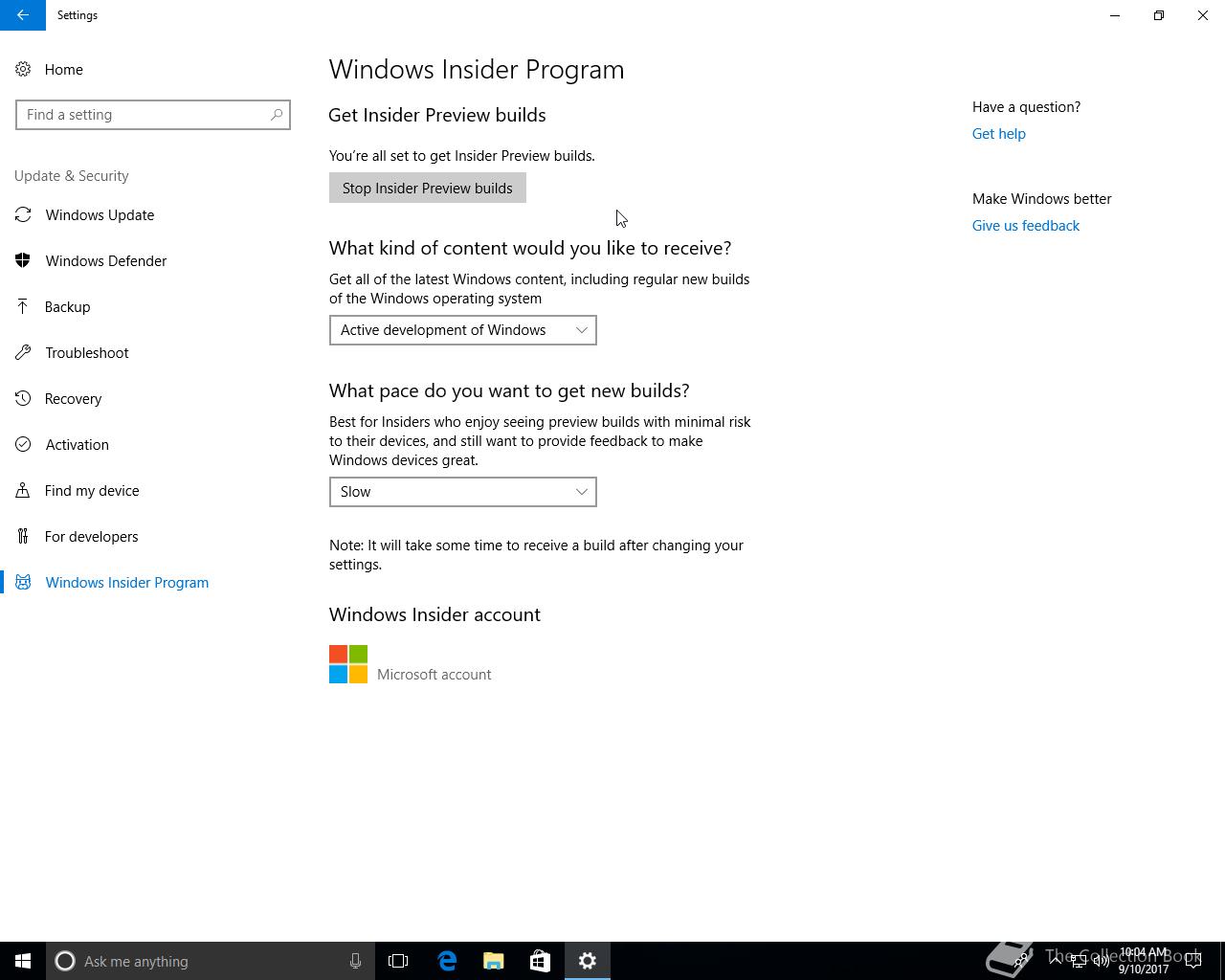
Task: Click the Microsoft logo account icon
Action: 348,664
